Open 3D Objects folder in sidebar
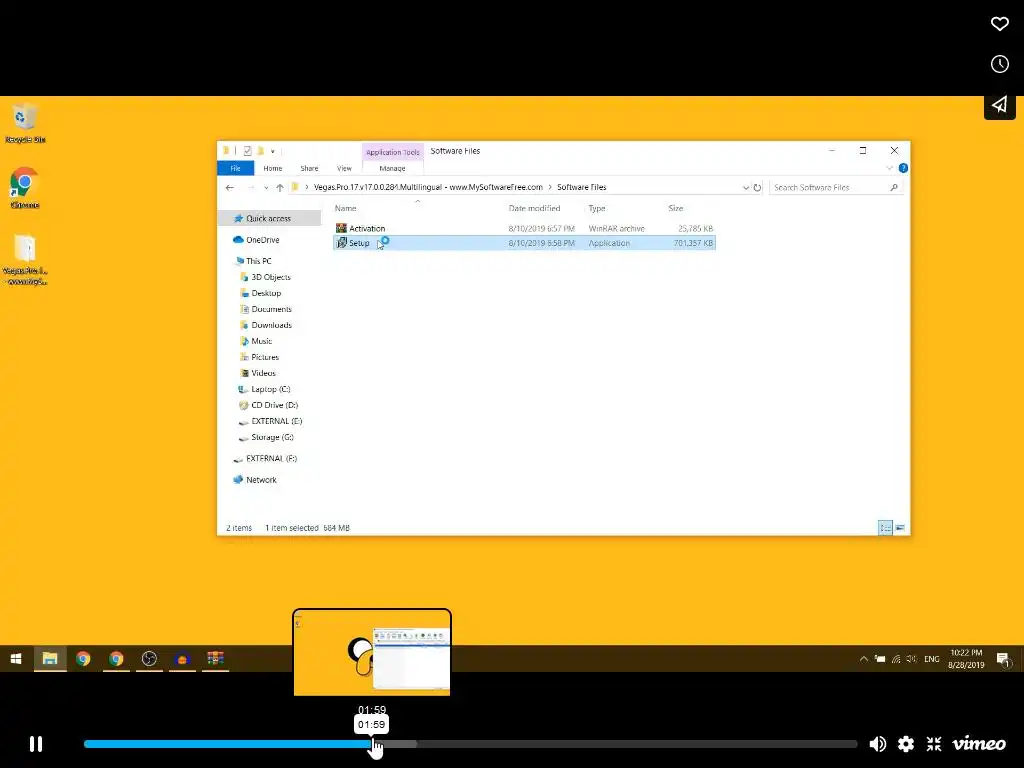The image size is (1024, 768). 271,278
